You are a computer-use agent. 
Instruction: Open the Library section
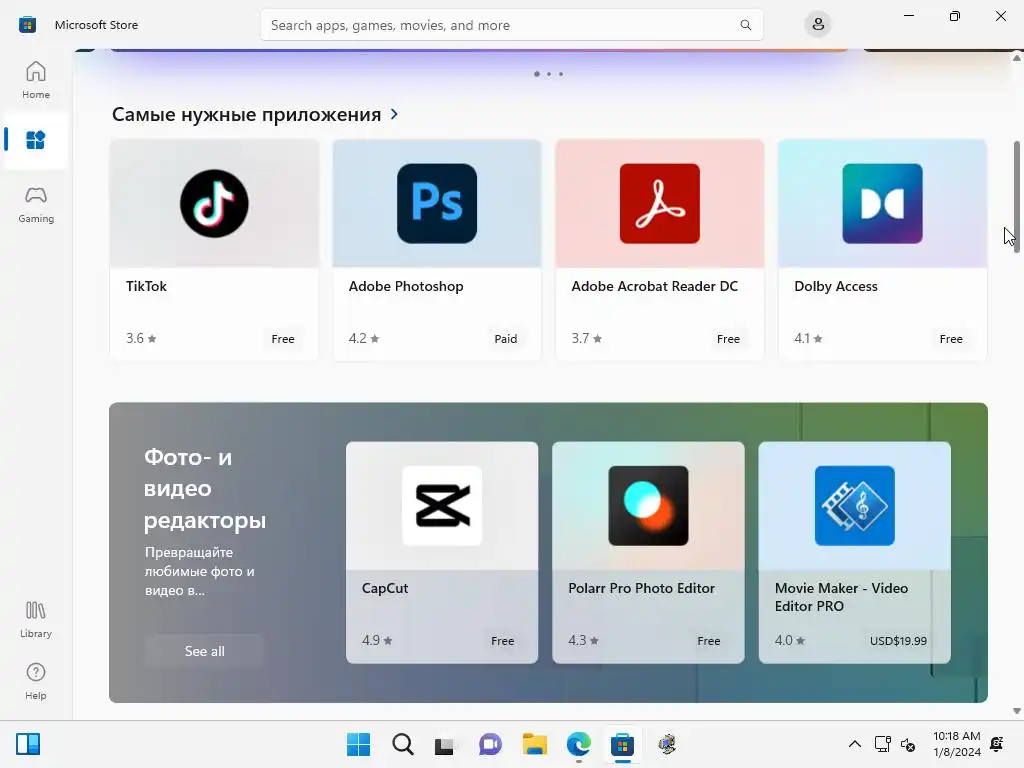(x=36, y=620)
